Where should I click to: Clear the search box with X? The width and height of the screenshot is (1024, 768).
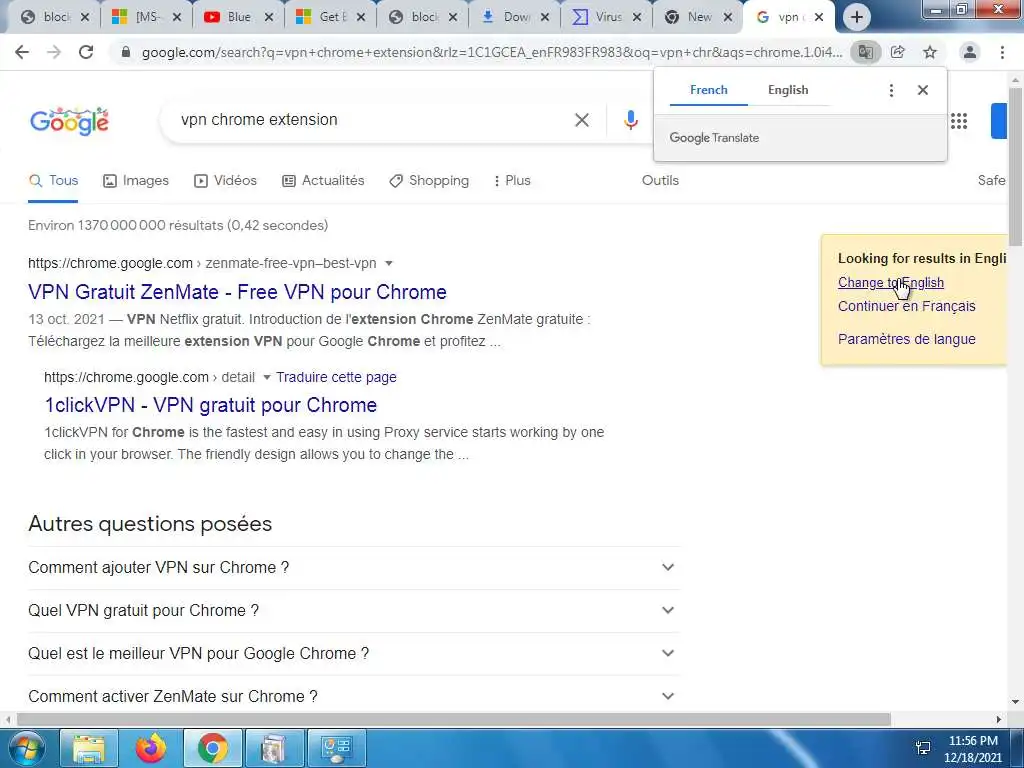click(582, 120)
